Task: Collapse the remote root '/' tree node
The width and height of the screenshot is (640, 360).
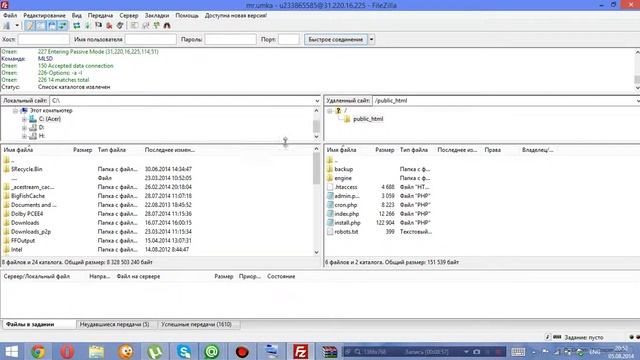Action: click(330, 111)
